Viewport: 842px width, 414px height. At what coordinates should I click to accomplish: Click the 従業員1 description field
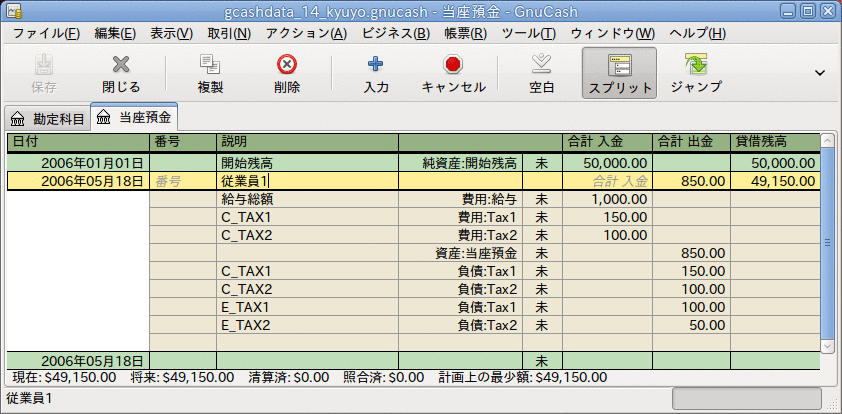[307, 181]
